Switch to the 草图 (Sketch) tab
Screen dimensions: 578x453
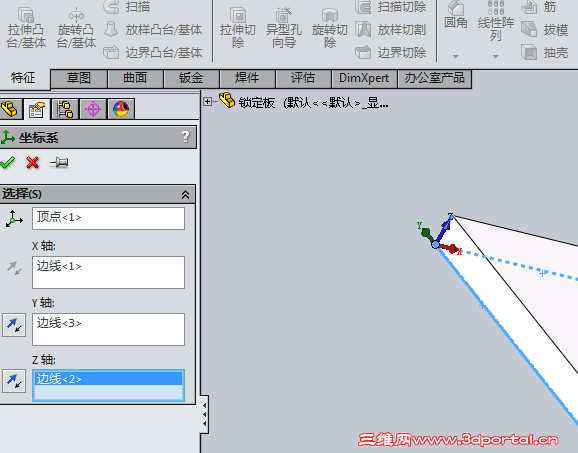79,78
